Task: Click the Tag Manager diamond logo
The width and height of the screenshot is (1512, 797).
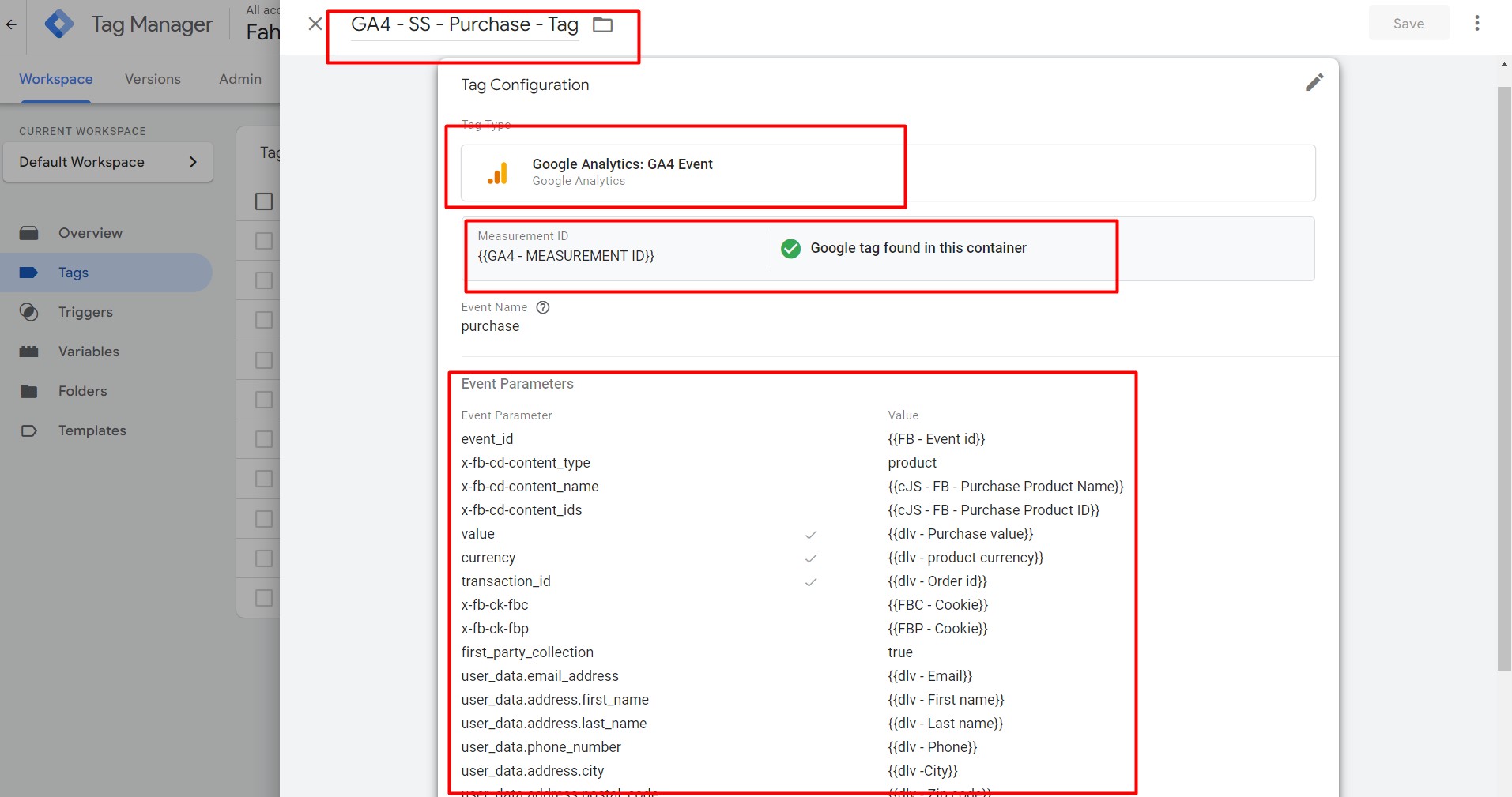Action: pos(59,24)
